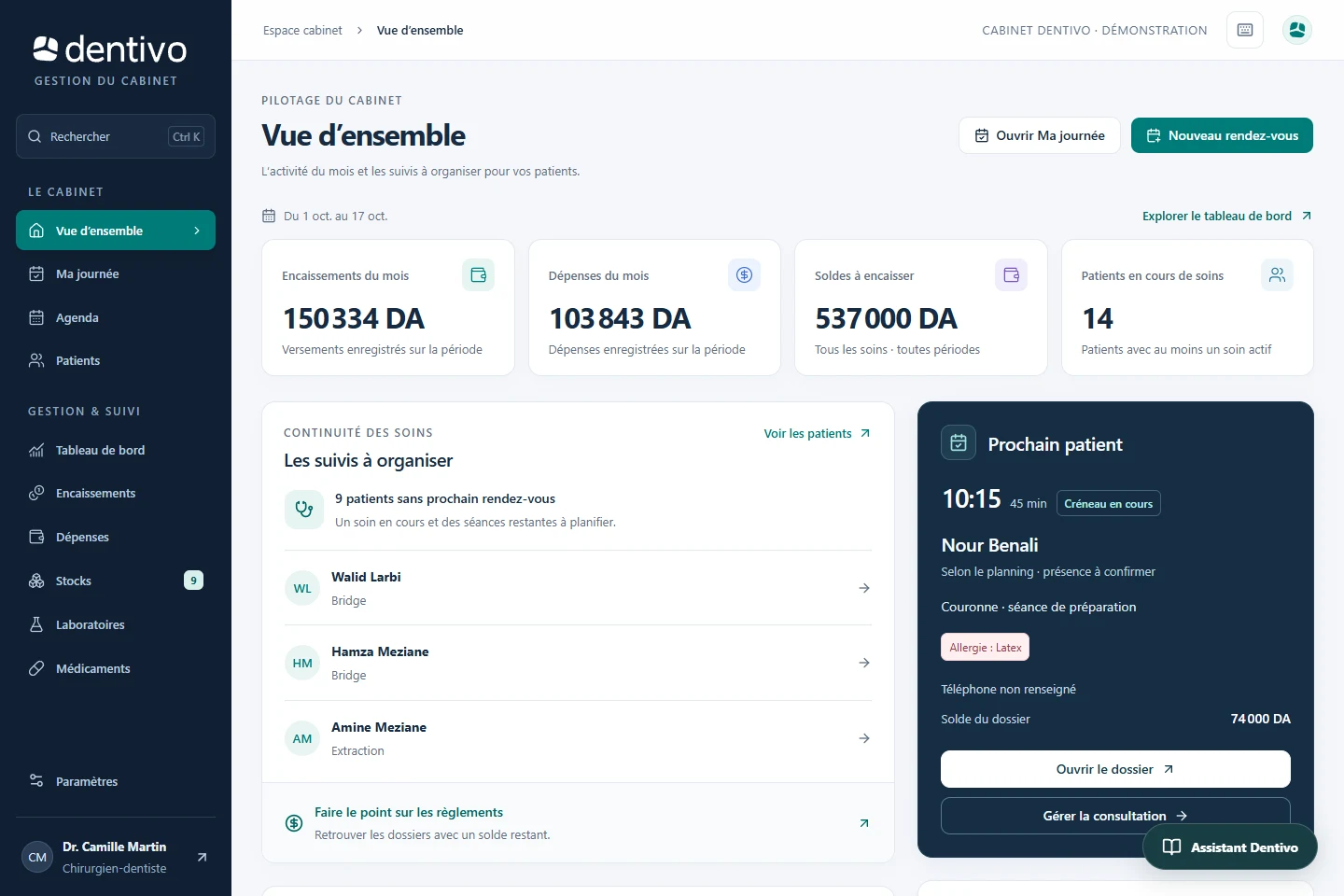The height and width of the screenshot is (896, 1344).
Task: Click the calendar icon next to date range
Action: [x=269, y=216]
